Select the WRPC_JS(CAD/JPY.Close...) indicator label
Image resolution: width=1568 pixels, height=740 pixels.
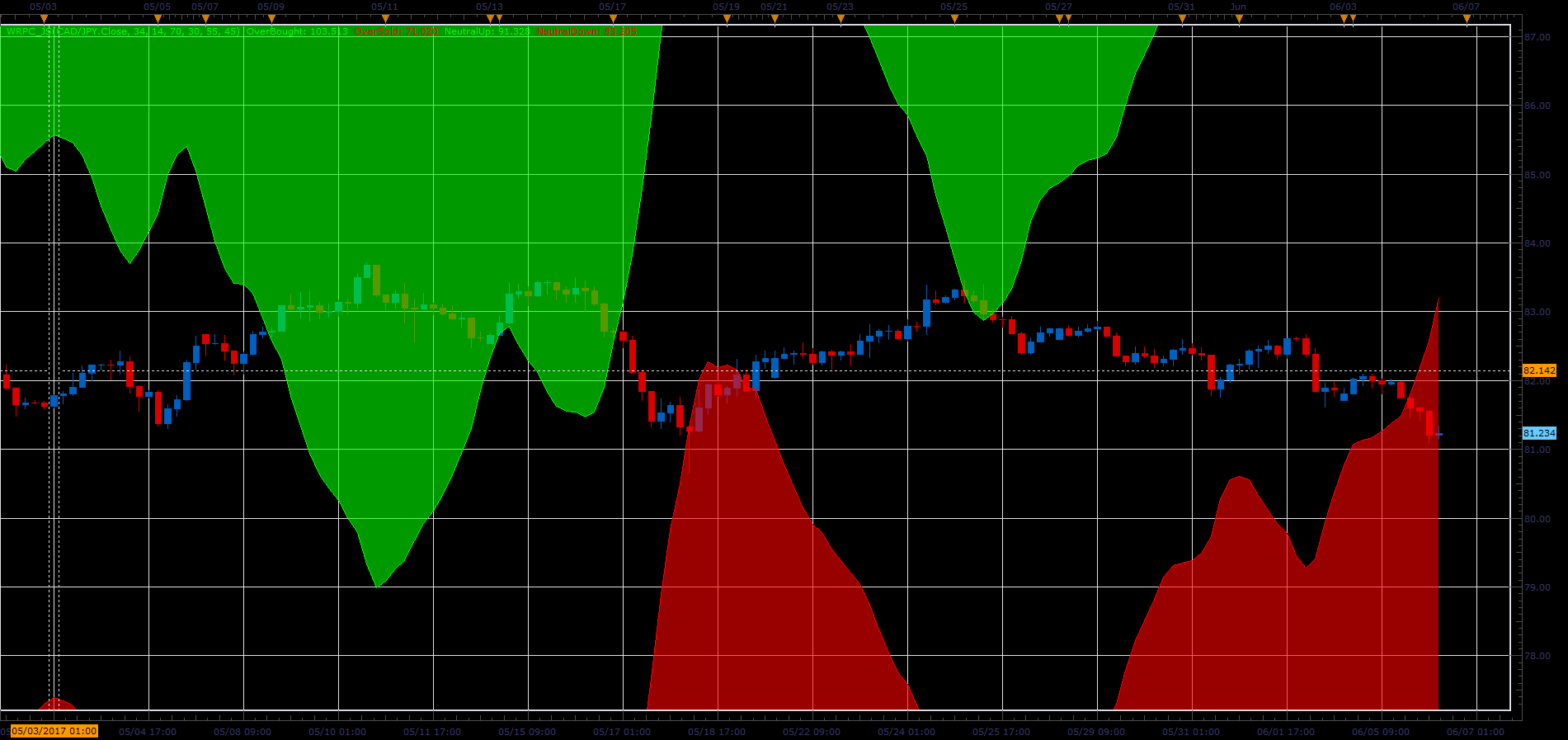point(123,31)
